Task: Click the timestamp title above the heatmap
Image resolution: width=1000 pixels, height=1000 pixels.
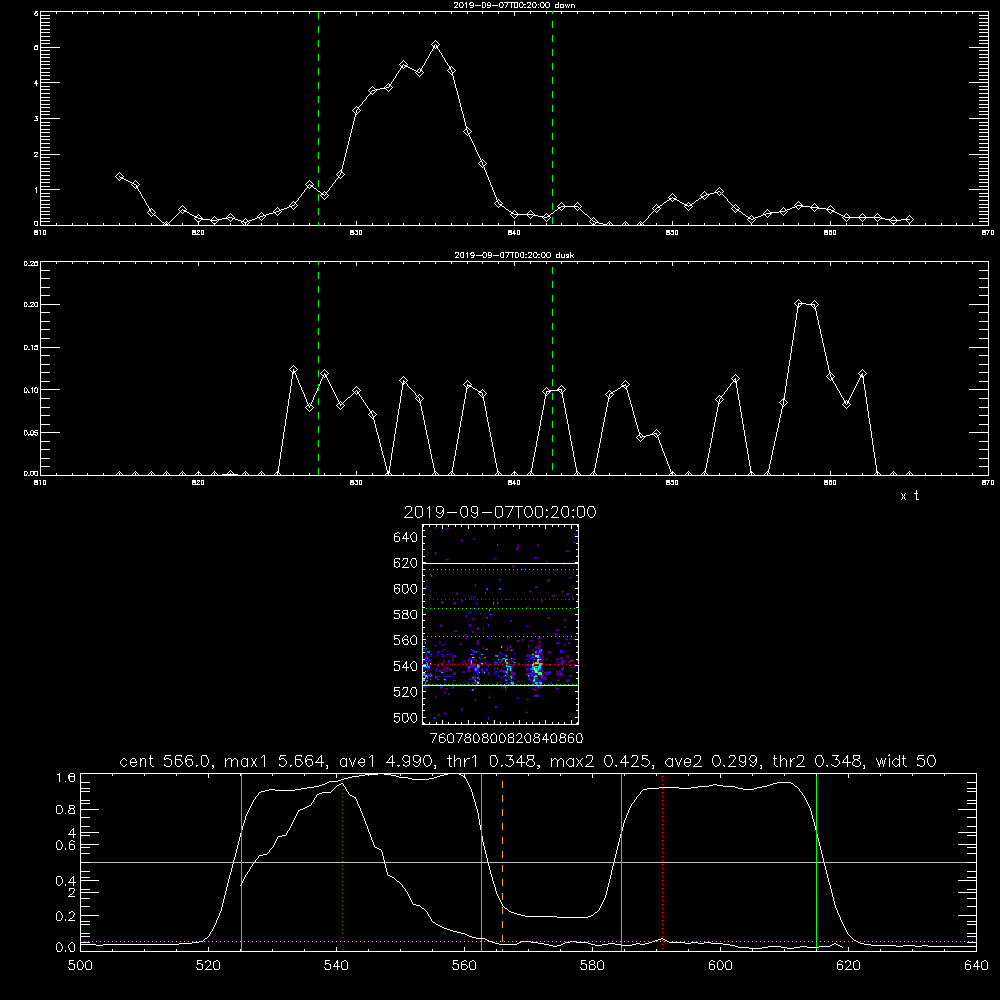Action: tap(500, 512)
